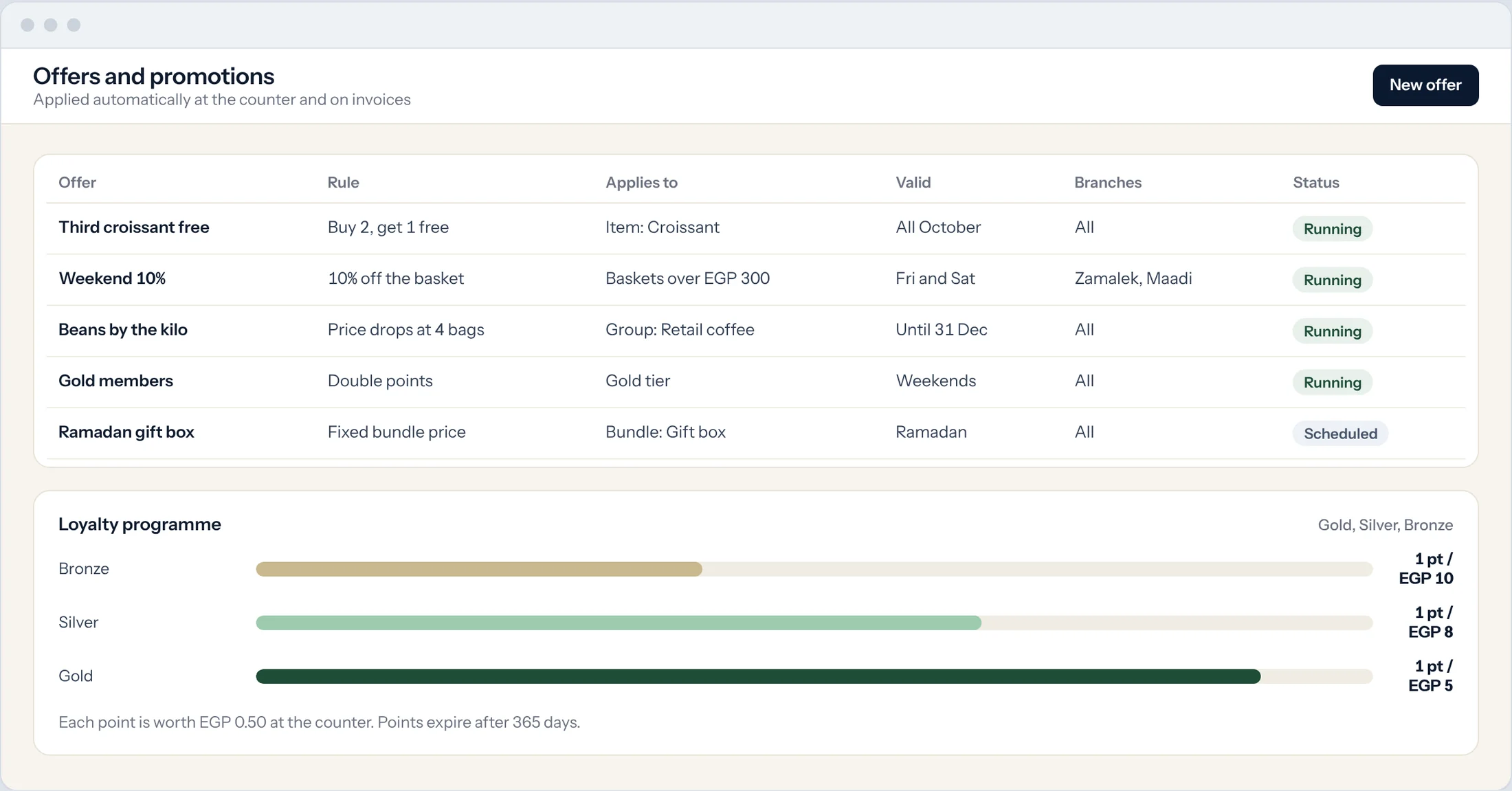Viewport: 1512px width, 791px height.
Task: Click the Gold tier progress bar
Action: click(814, 676)
